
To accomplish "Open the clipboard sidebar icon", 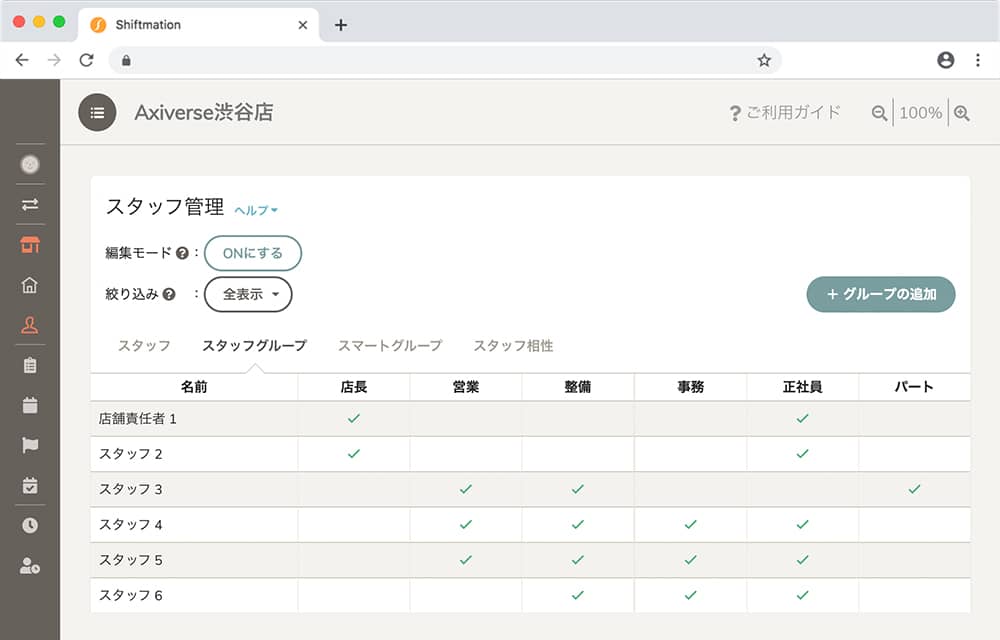I will point(29,365).
